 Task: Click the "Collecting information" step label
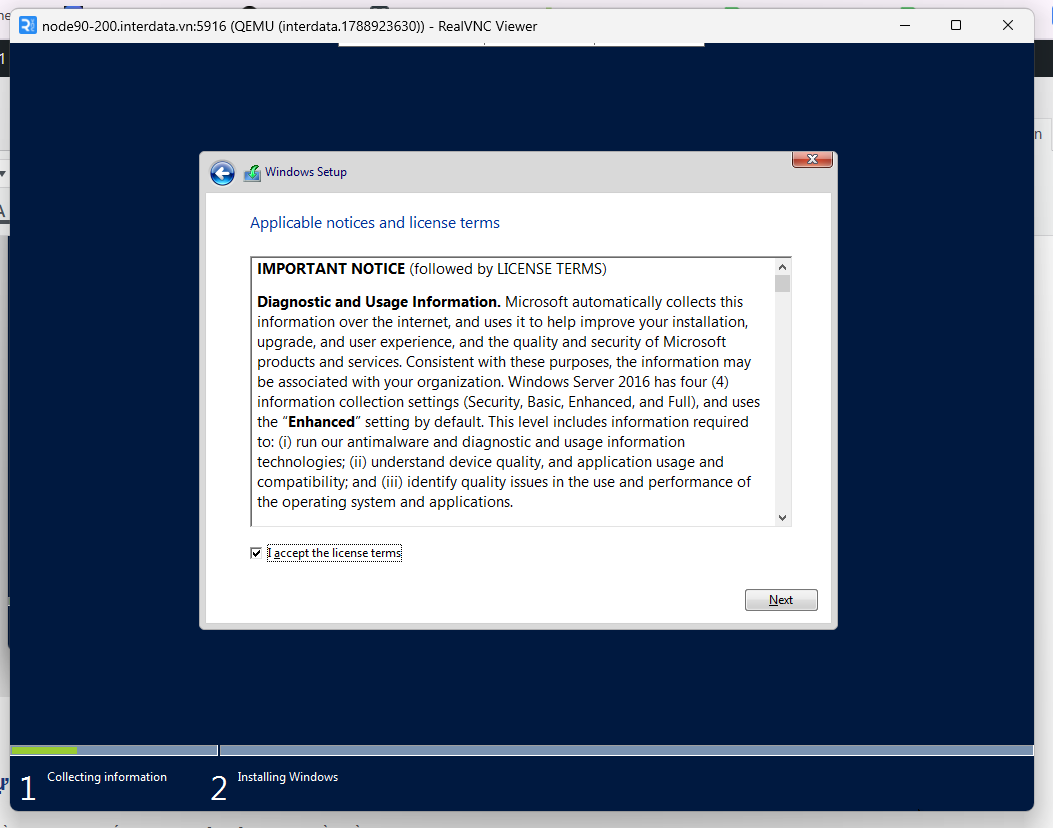[x=107, y=777]
